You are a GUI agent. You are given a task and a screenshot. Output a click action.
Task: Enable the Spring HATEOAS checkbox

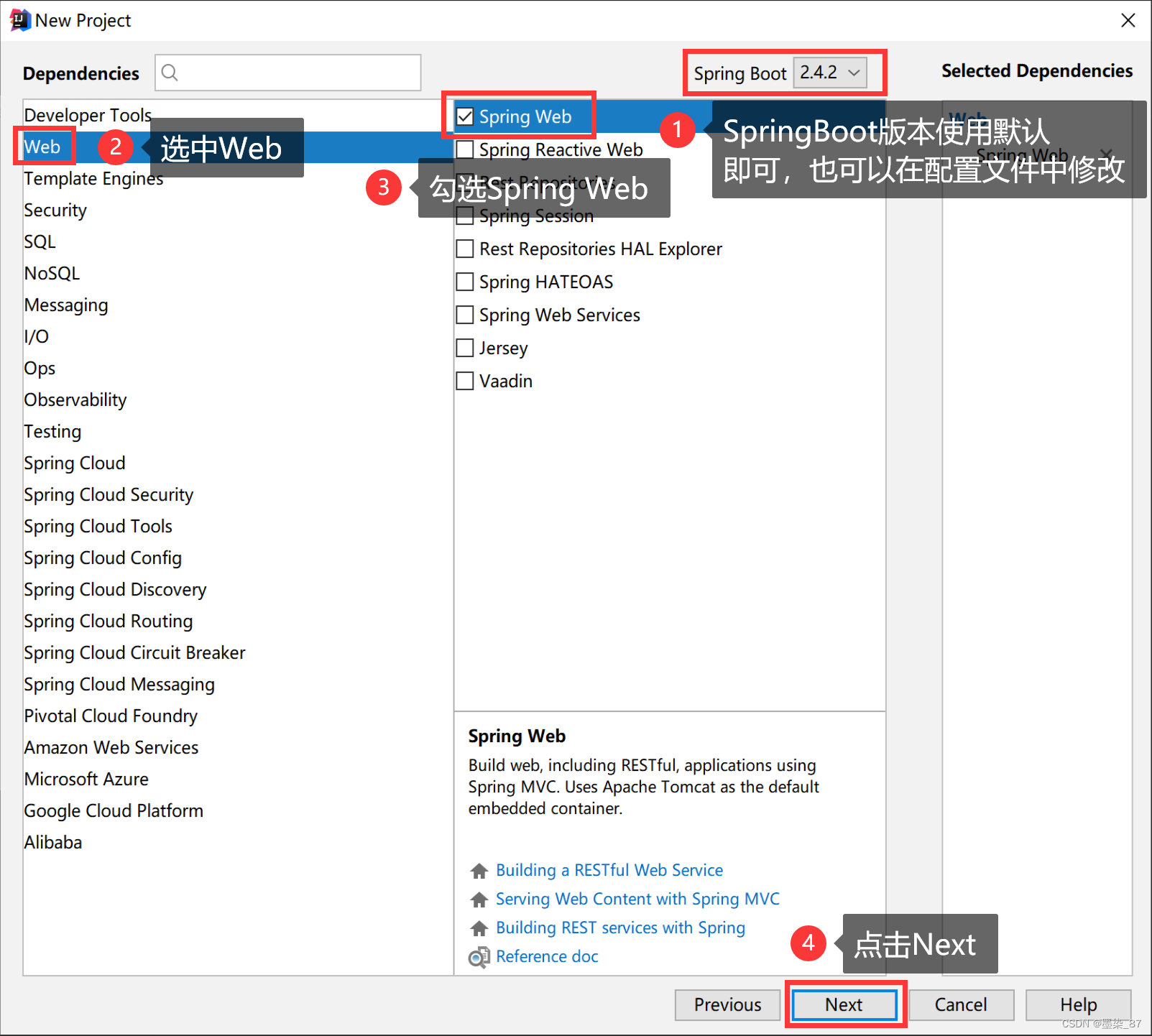(x=465, y=282)
